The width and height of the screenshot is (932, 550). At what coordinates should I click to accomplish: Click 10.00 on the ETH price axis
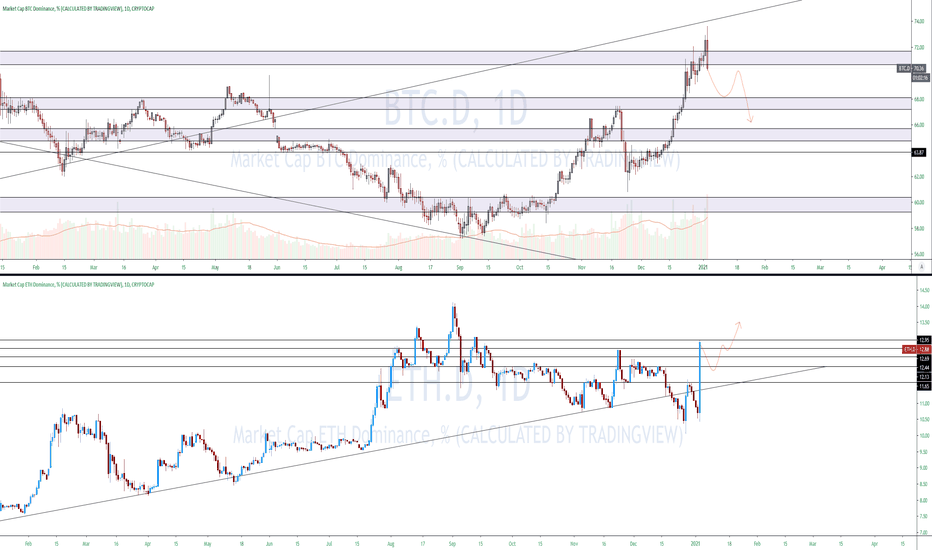point(924,435)
